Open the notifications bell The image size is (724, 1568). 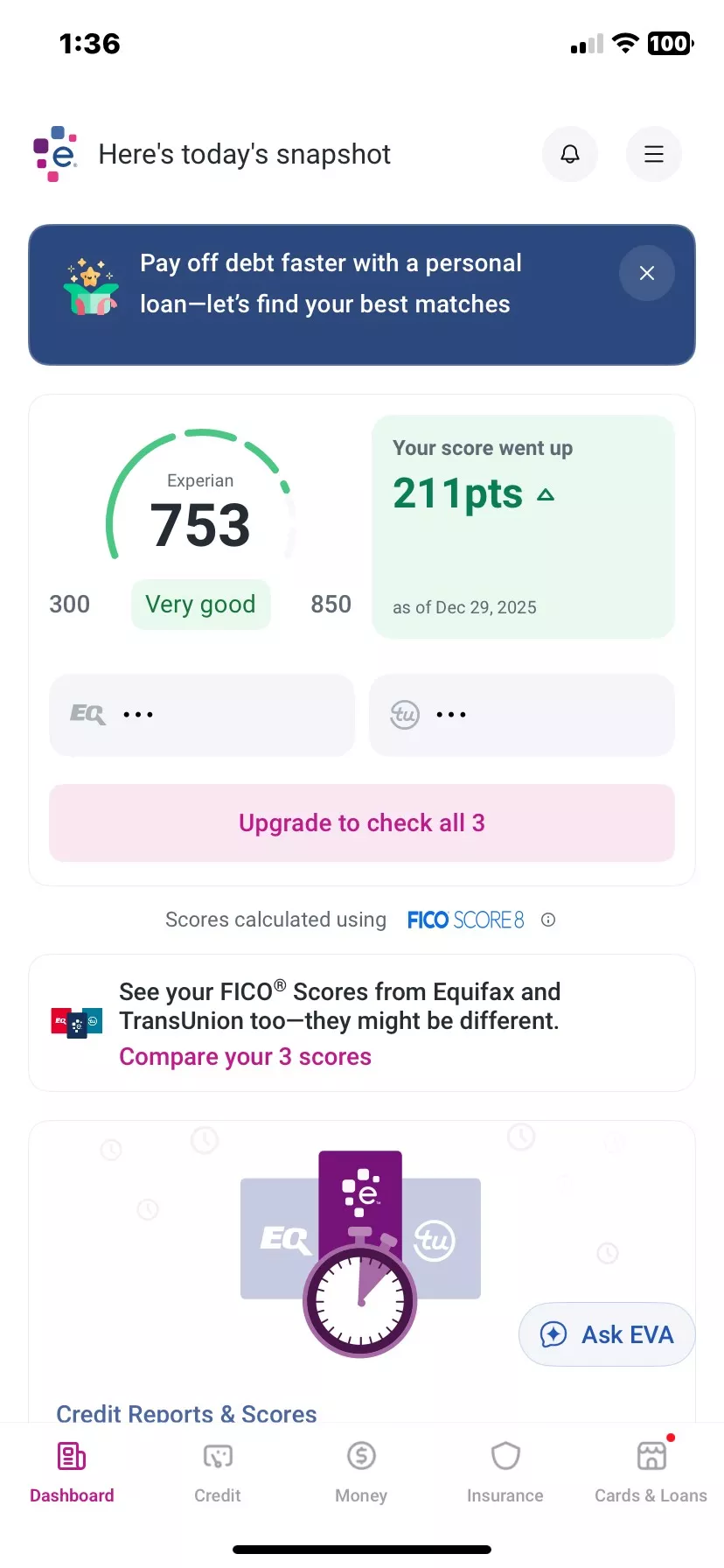coord(570,155)
